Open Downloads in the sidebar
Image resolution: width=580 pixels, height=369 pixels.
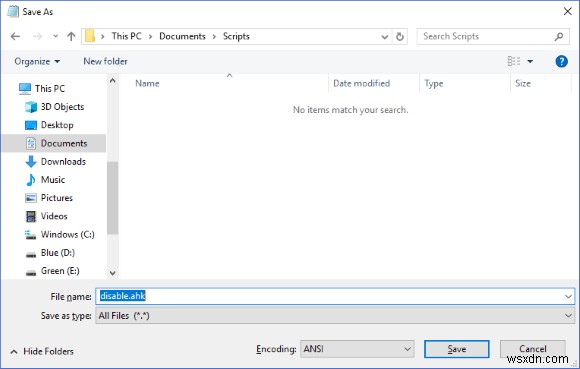(x=63, y=162)
